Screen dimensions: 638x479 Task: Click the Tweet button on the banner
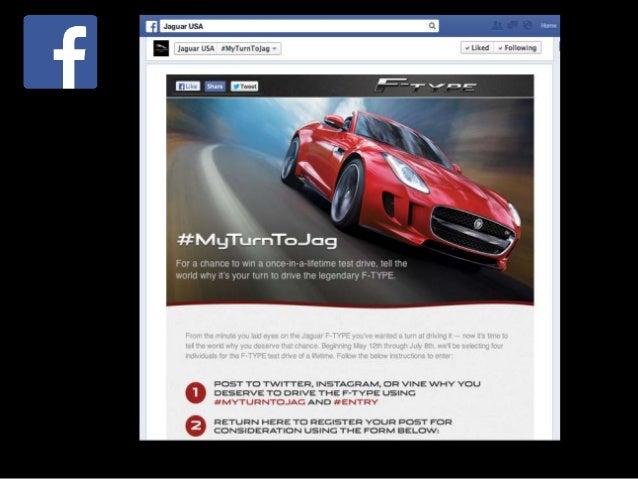[x=245, y=86]
